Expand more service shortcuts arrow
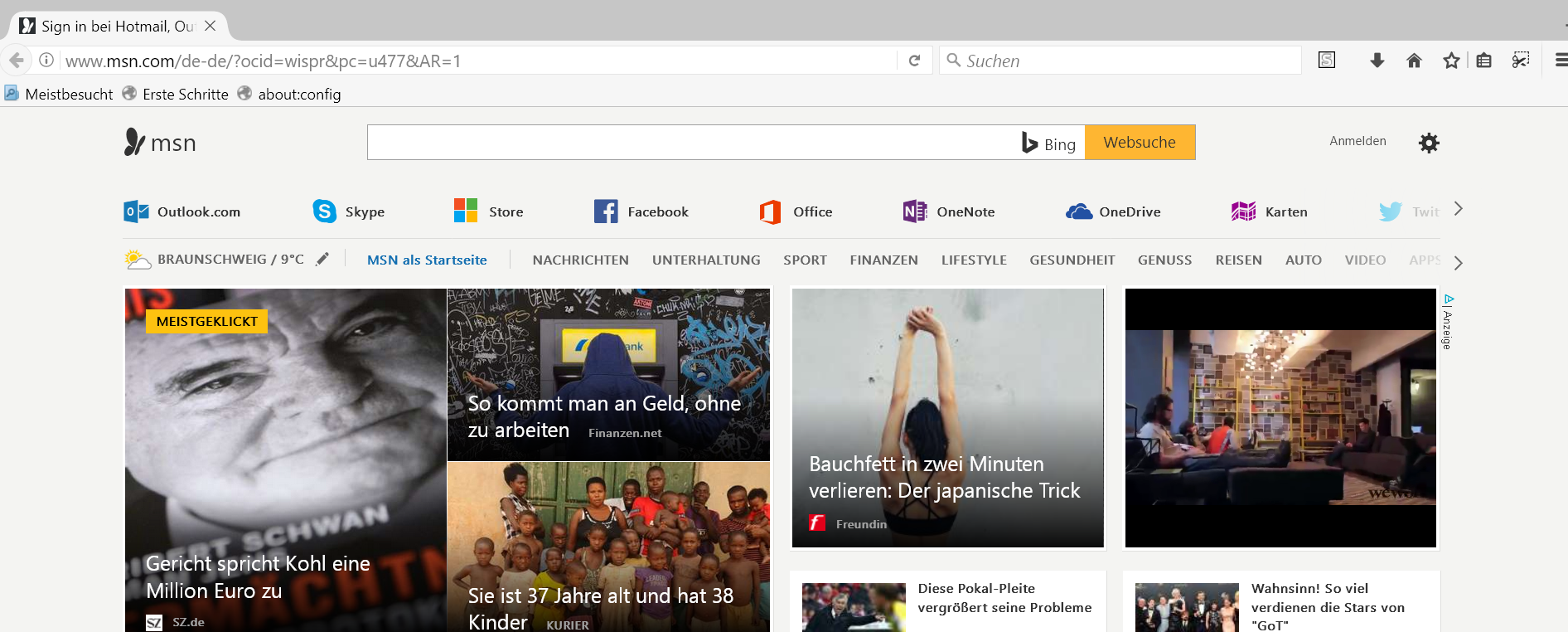The image size is (1568, 632). point(1459,209)
